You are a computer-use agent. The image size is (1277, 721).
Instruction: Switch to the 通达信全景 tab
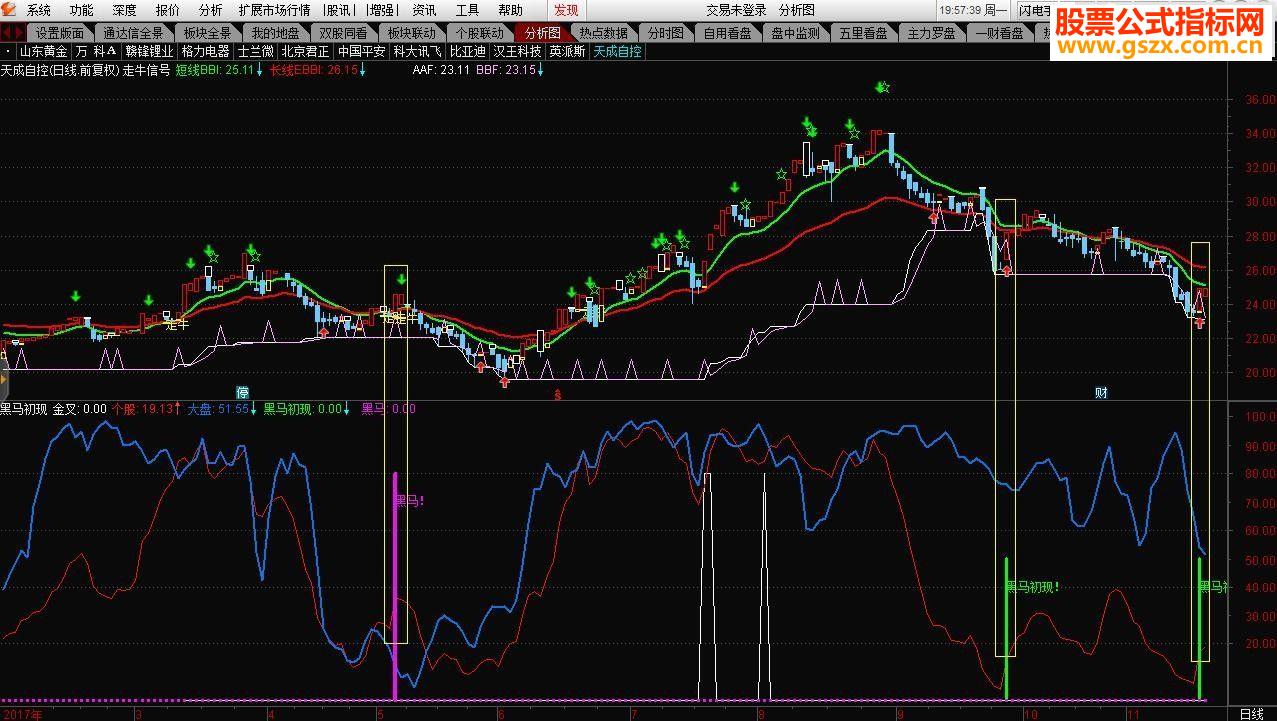point(133,32)
